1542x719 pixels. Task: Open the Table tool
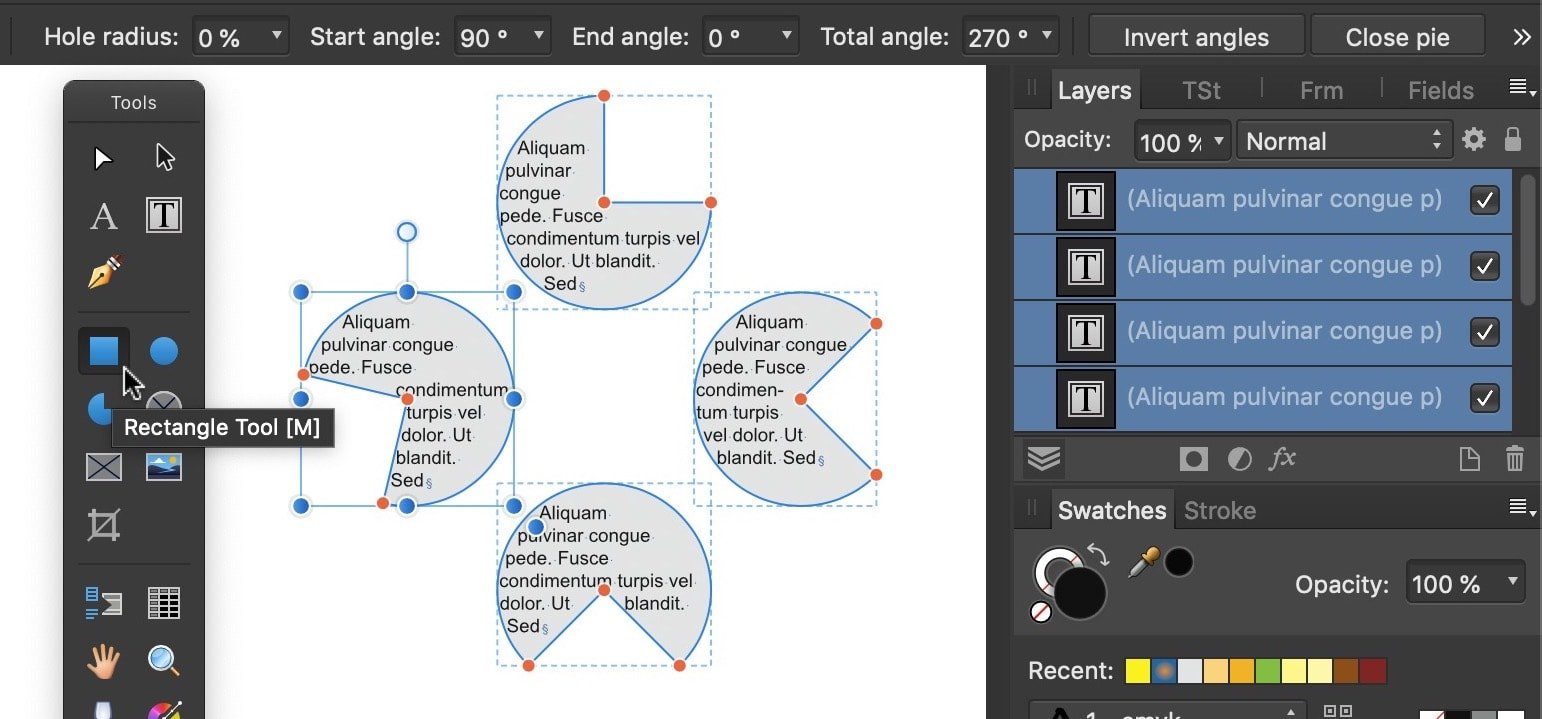pyautogui.click(x=163, y=602)
